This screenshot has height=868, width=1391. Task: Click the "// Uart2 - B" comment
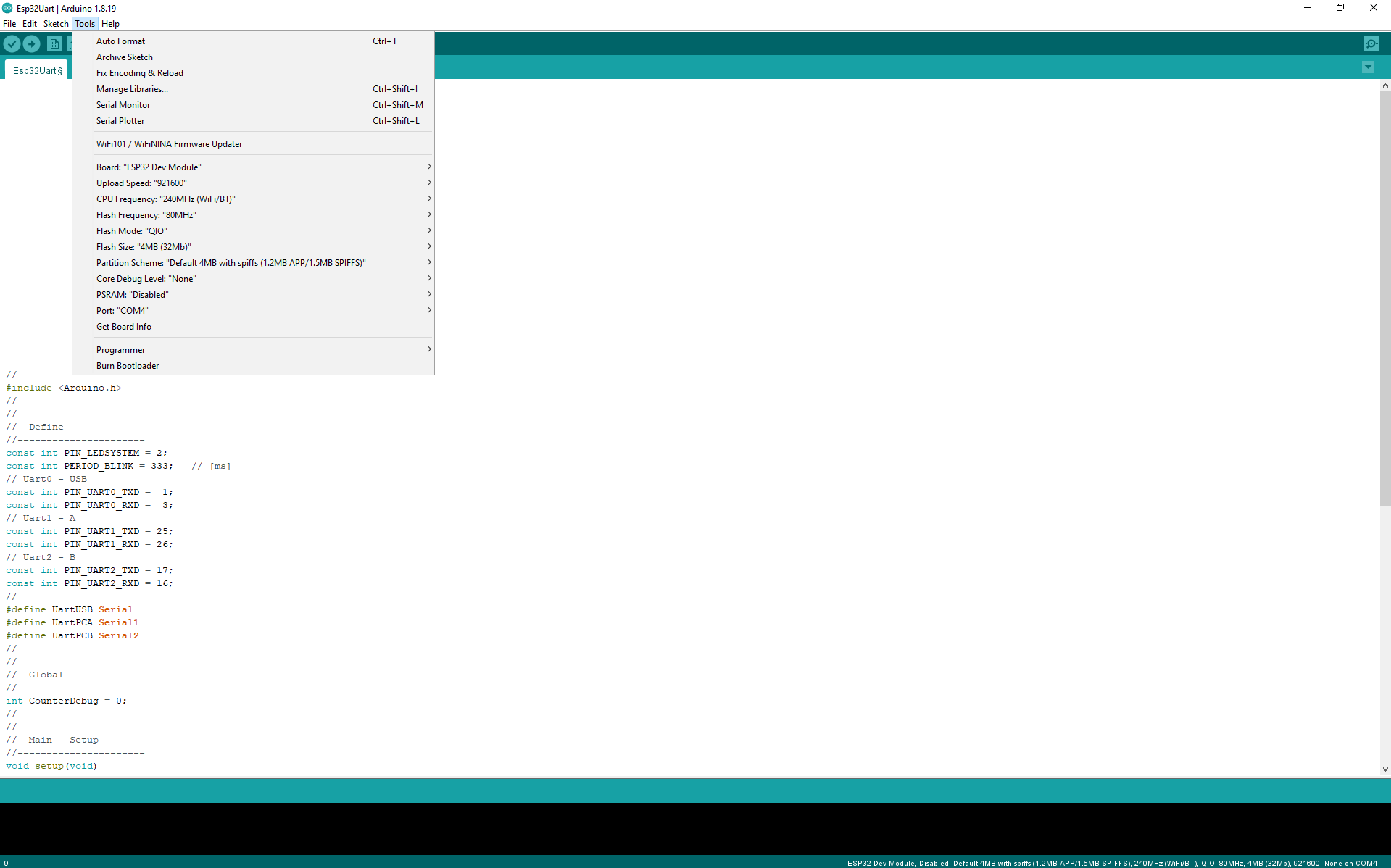point(41,557)
